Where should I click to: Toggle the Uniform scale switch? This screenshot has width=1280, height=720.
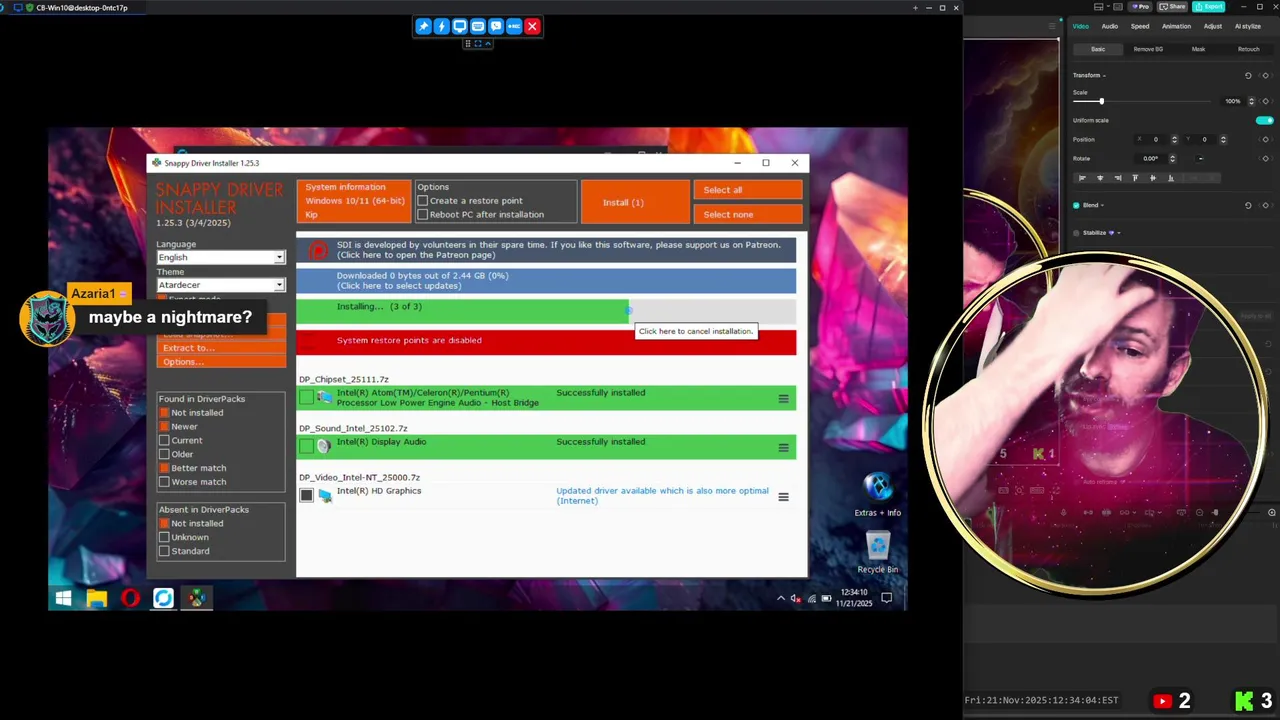pos(1264,120)
